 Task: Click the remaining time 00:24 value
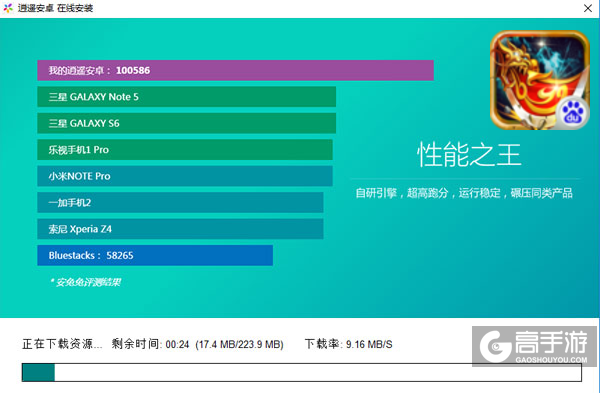pyautogui.click(x=178, y=344)
